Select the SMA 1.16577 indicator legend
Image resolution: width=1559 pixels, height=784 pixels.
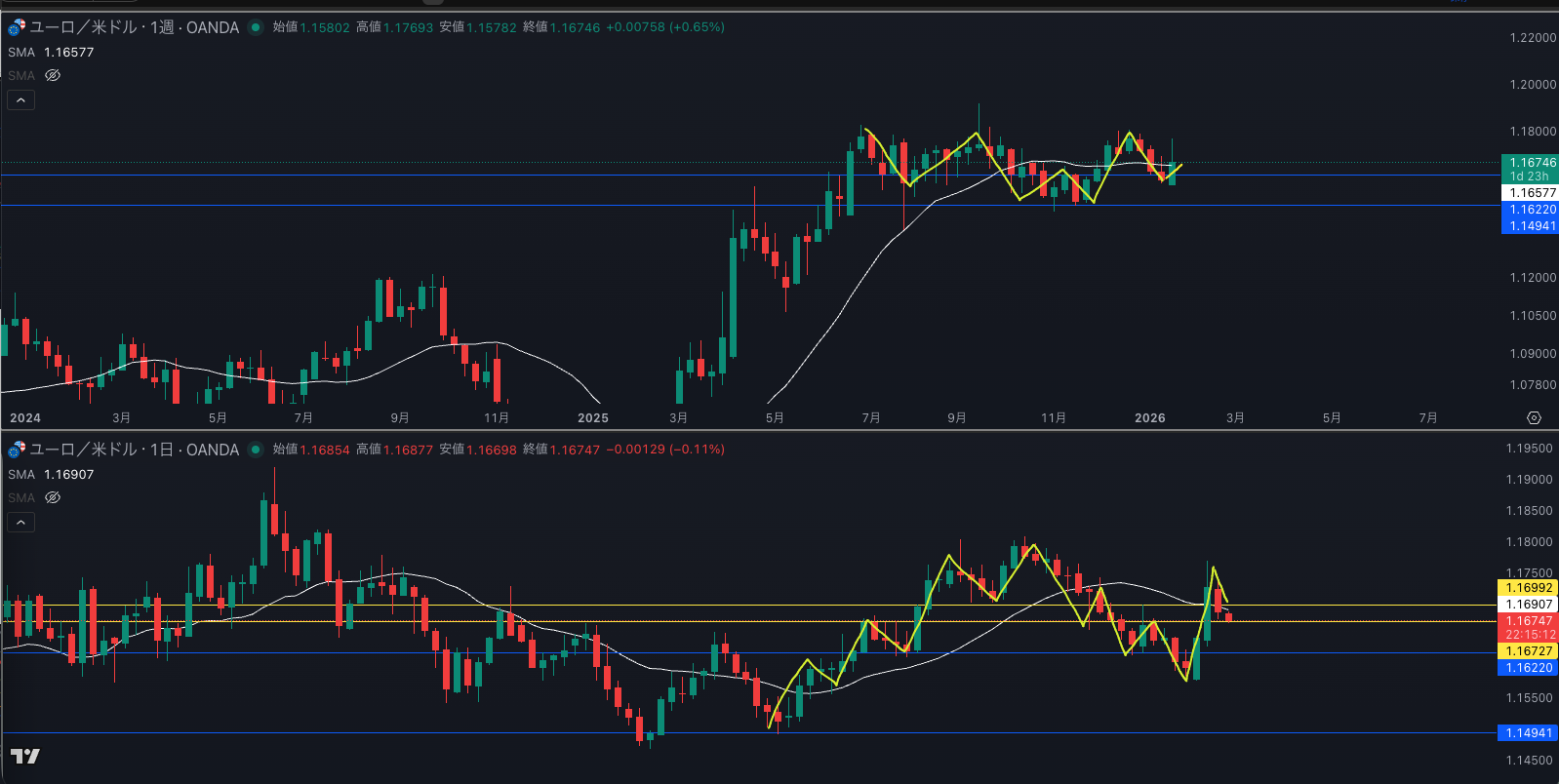51,53
